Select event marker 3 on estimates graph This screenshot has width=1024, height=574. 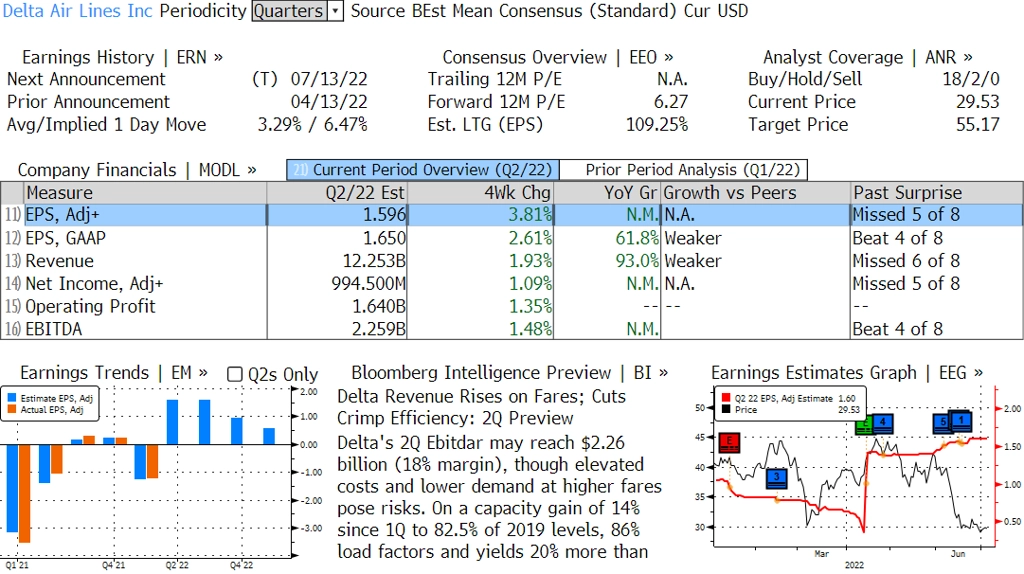tap(776, 478)
